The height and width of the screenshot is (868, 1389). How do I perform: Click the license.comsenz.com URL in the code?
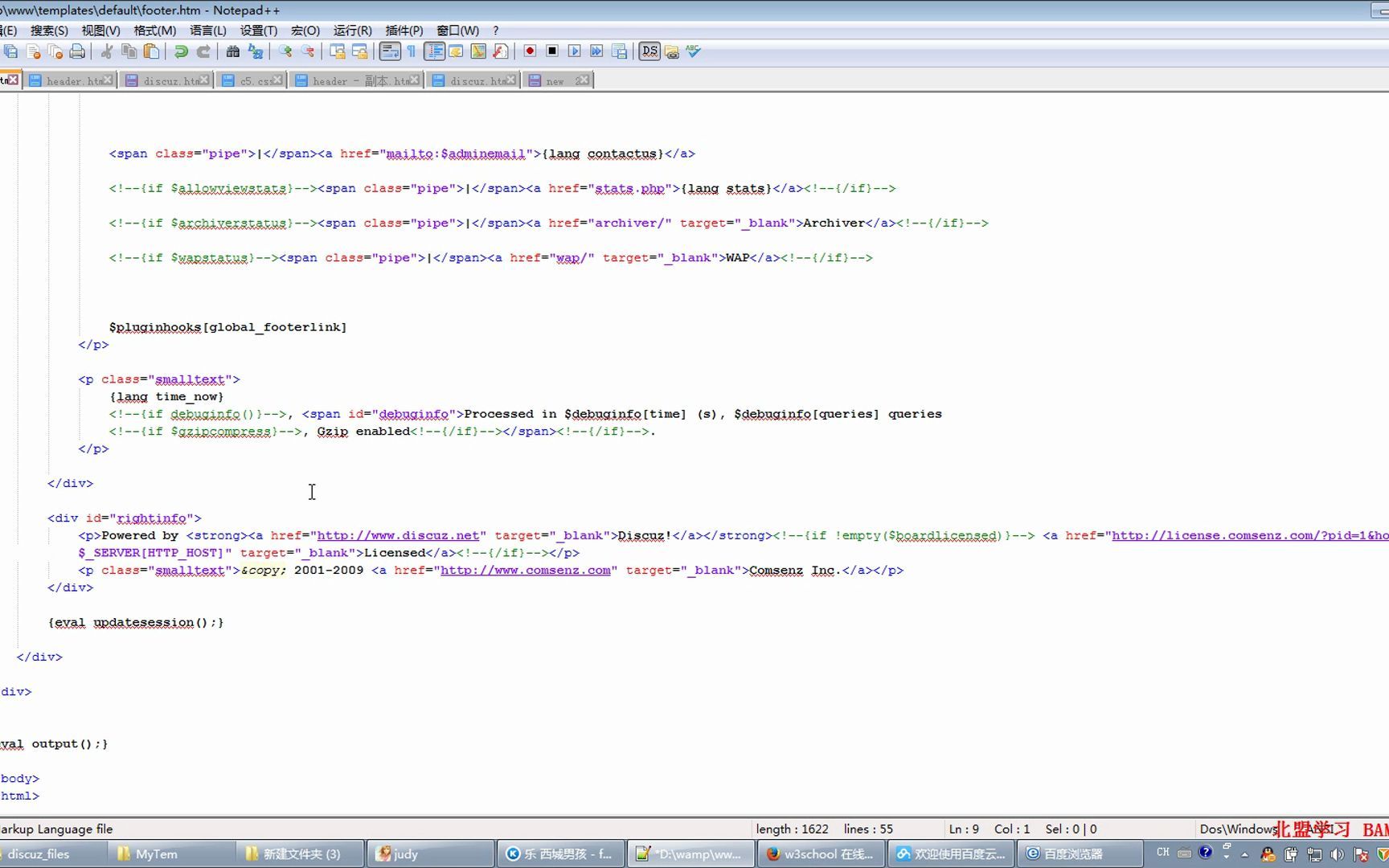1250,535
